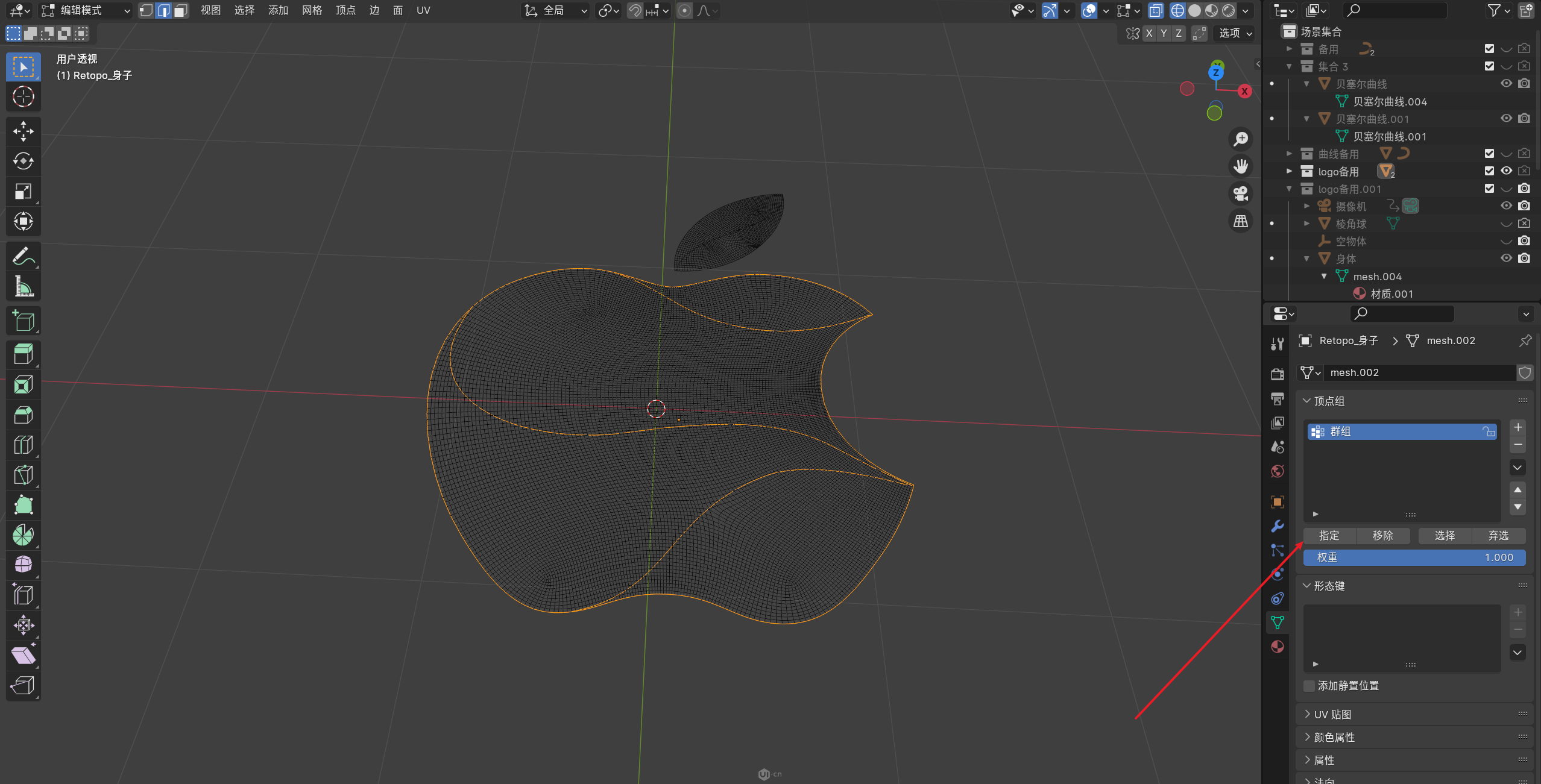
Task: Select the Measure tool
Action: [24, 287]
